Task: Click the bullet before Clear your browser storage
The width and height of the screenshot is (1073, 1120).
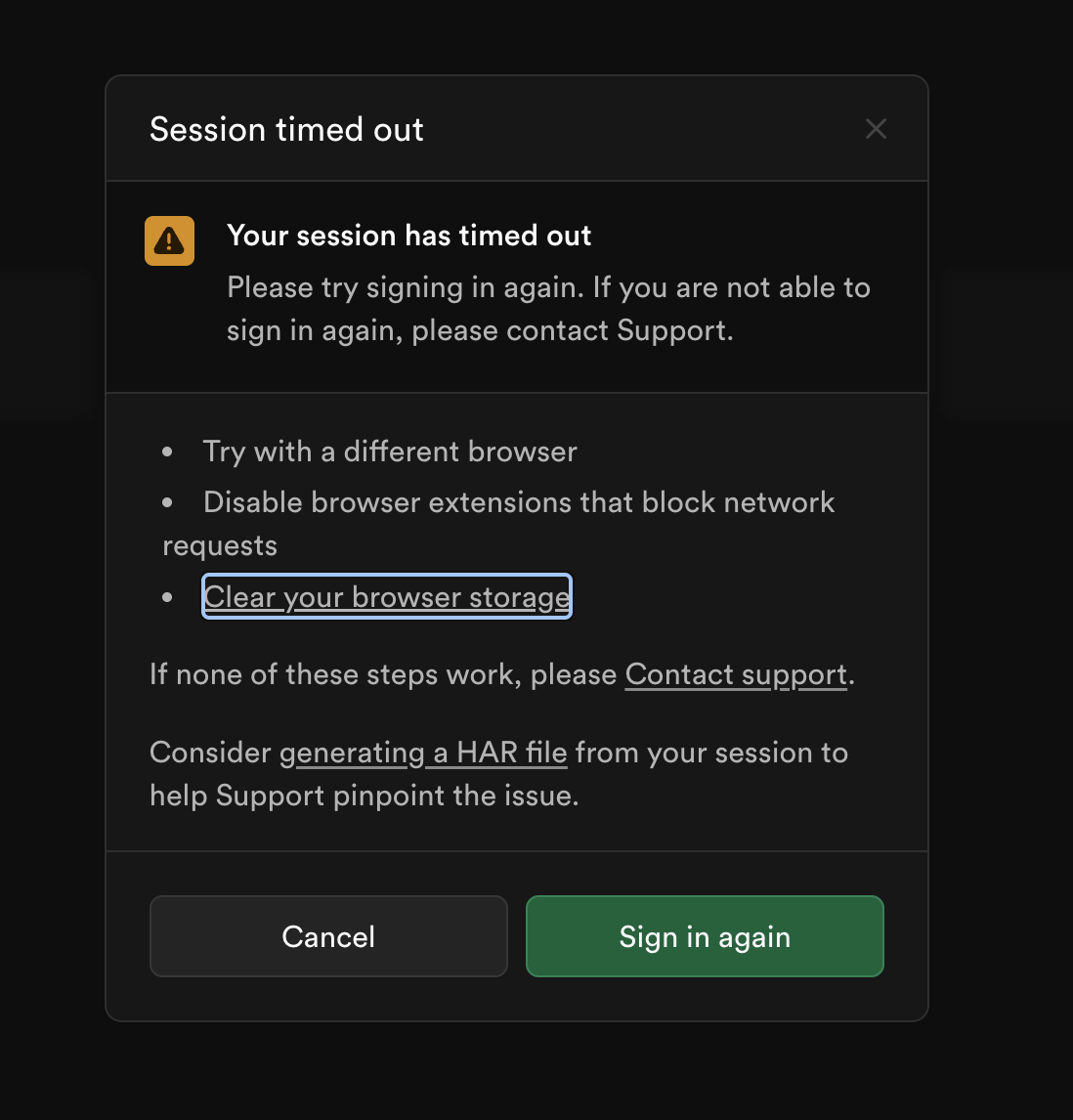Action: coord(168,597)
